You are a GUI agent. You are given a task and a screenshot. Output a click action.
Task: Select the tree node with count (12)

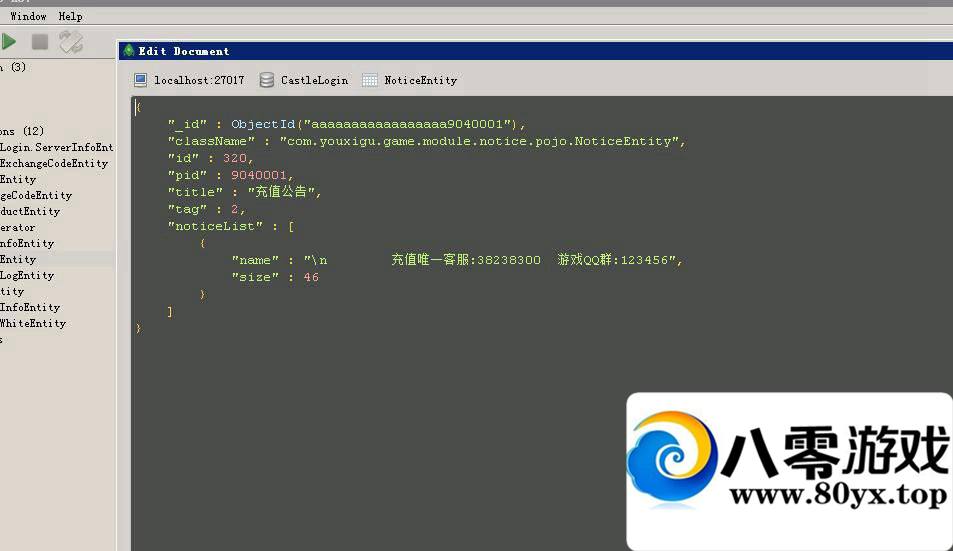coord(20,131)
